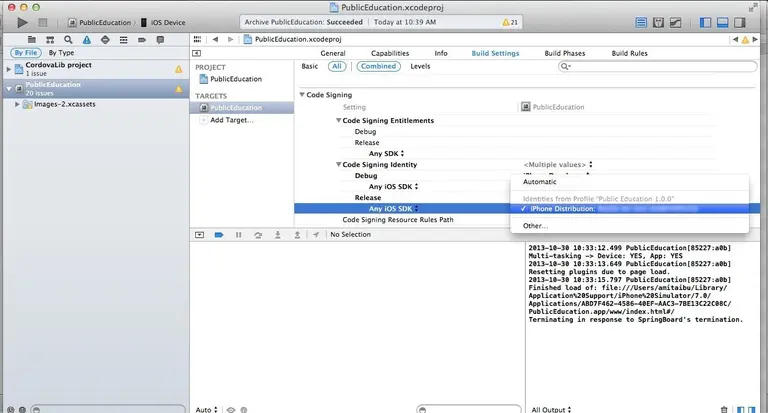The height and width of the screenshot is (413, 768).
Task: Open the Info tab
Action: coord(441,53)
